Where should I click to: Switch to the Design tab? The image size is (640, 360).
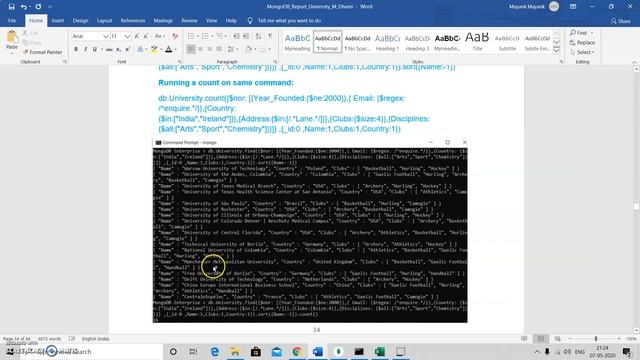pos(80,20)
